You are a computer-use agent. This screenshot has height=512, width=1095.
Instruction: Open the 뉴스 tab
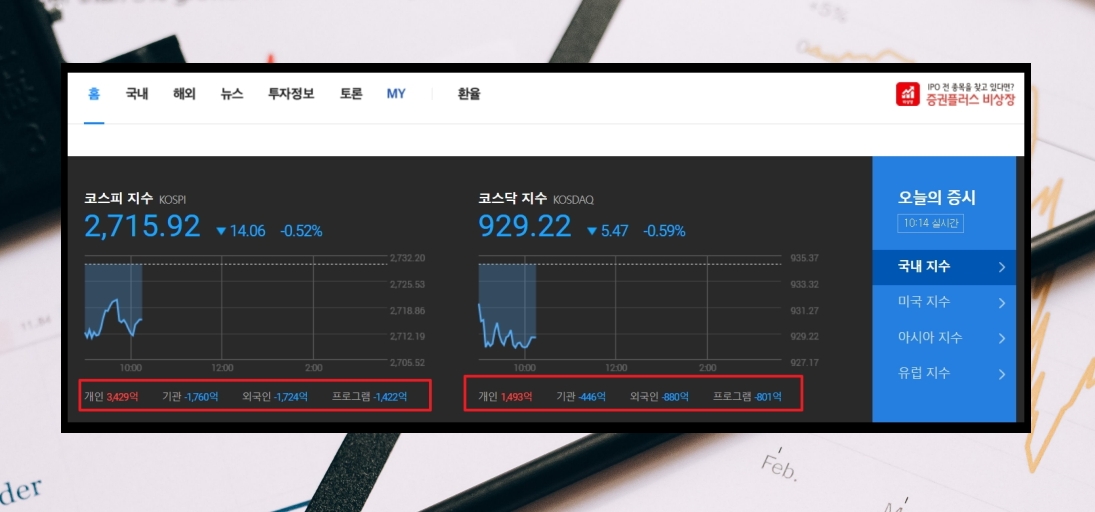click(x=232, y=94)
